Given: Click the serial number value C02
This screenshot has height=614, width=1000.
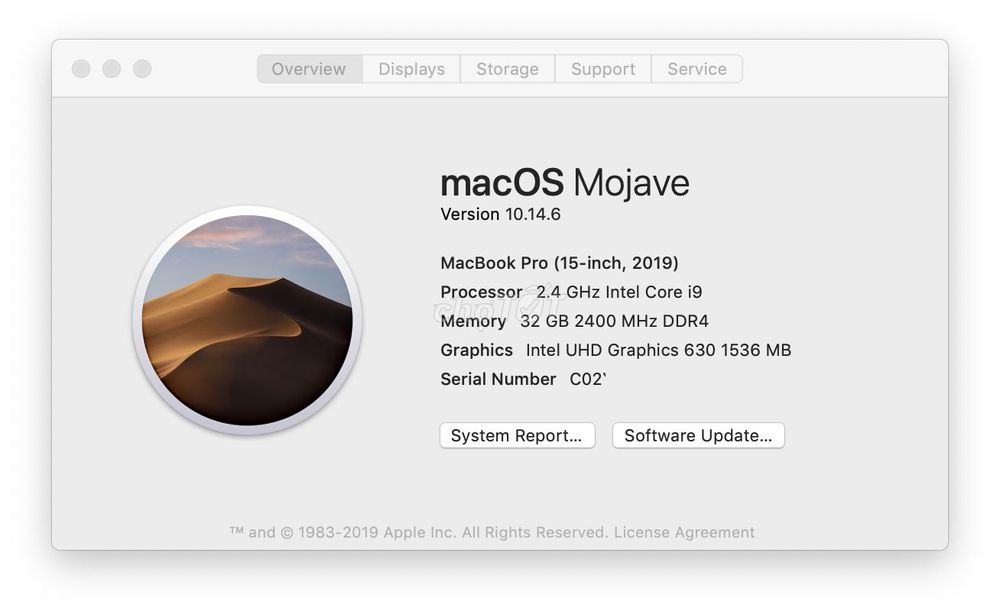Looking at the screenshot, I should click(x=587, y=379).
